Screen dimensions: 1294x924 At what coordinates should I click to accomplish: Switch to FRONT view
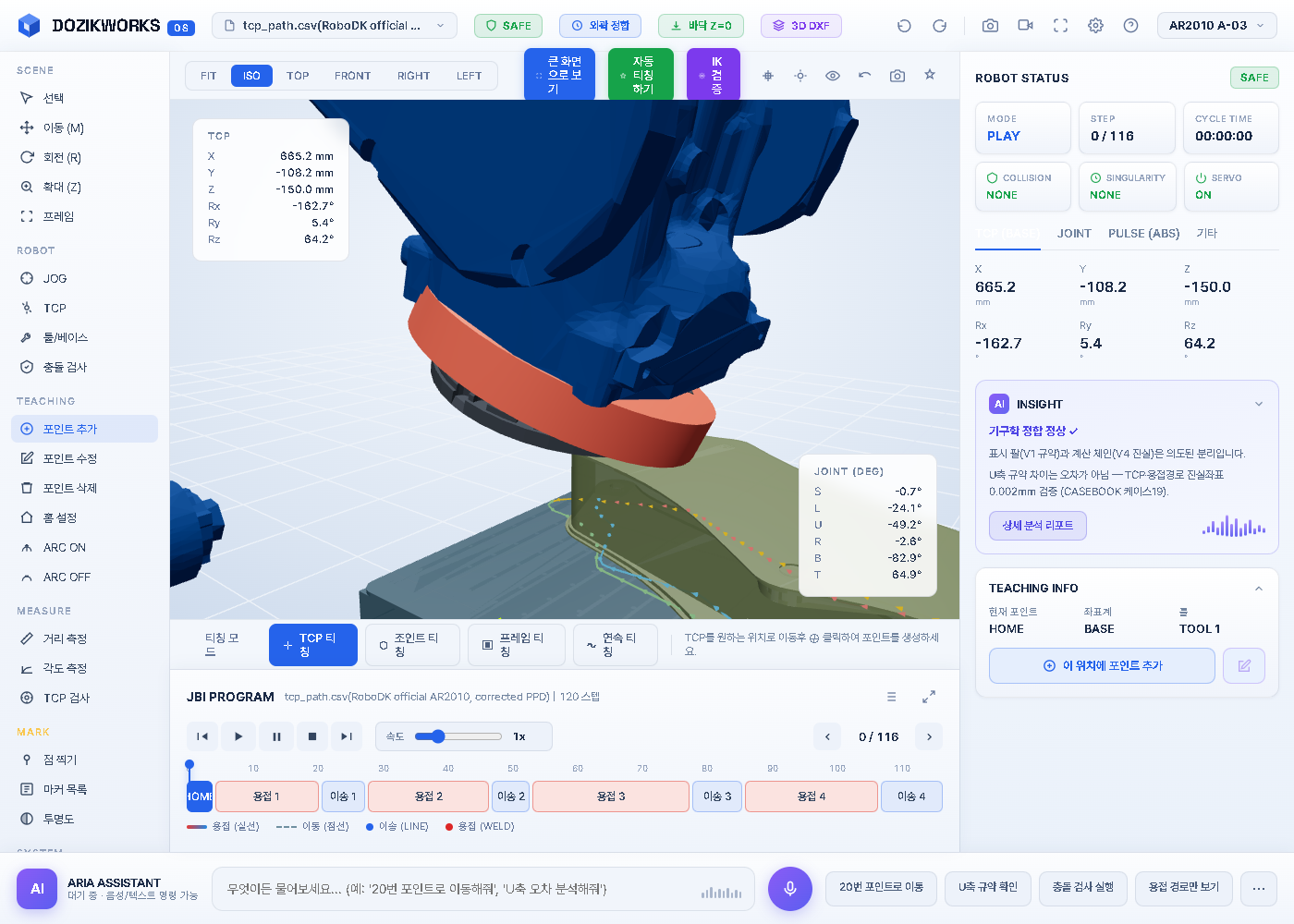pyautogui.click(x=352, y=76)
